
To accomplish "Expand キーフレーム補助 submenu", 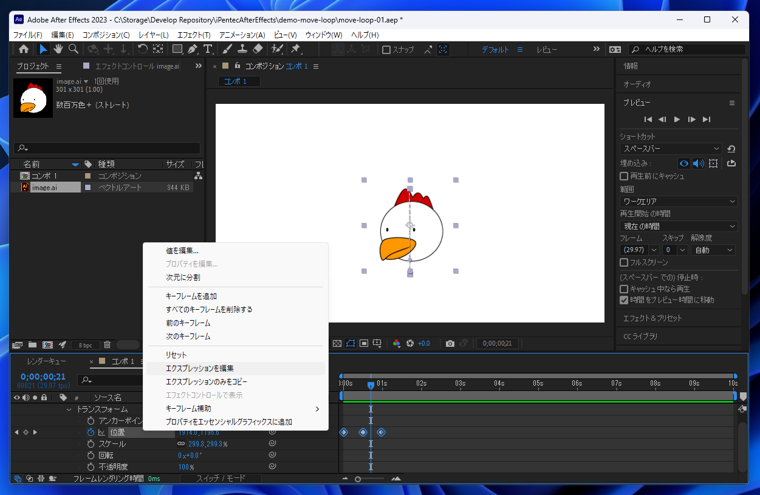I will pyautogui.click(x=236, y=409).
